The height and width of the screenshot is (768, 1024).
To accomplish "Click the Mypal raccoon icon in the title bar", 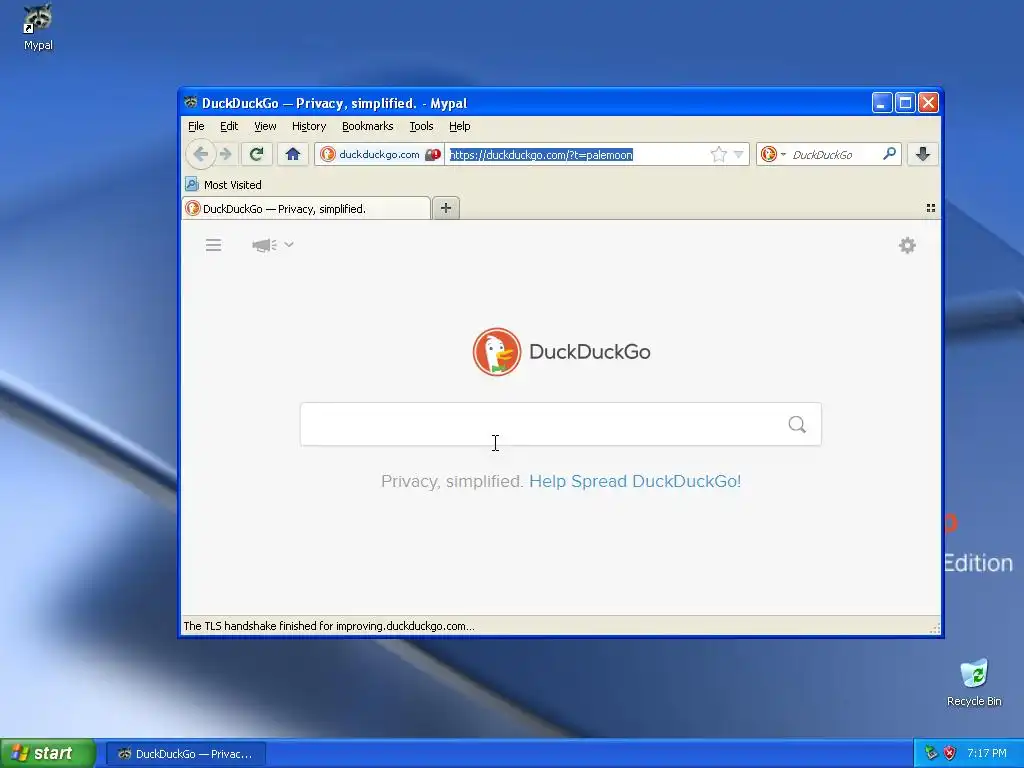I will tap(191, 103).
